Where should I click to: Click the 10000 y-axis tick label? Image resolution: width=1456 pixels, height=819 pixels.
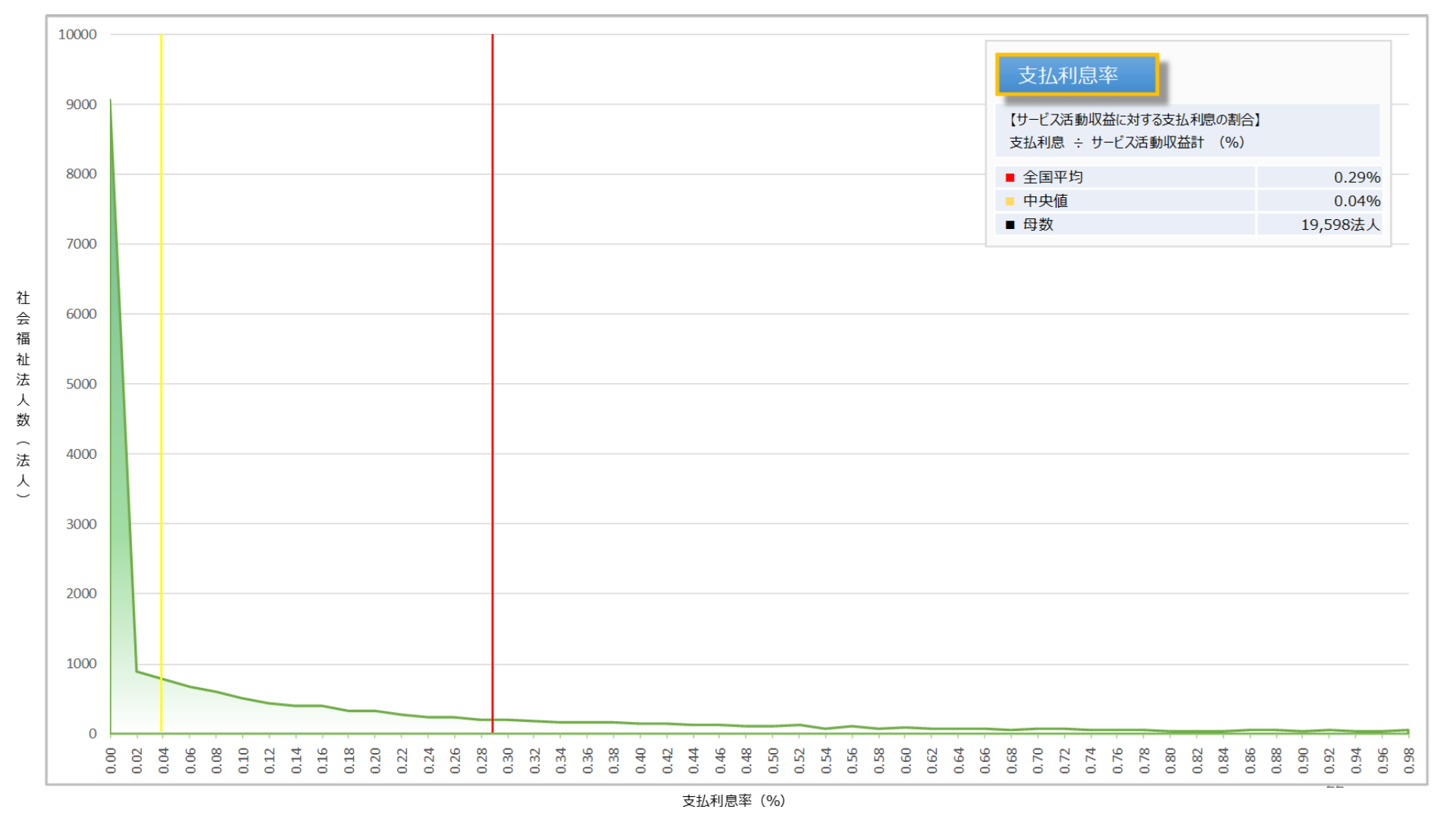point(77,35)
